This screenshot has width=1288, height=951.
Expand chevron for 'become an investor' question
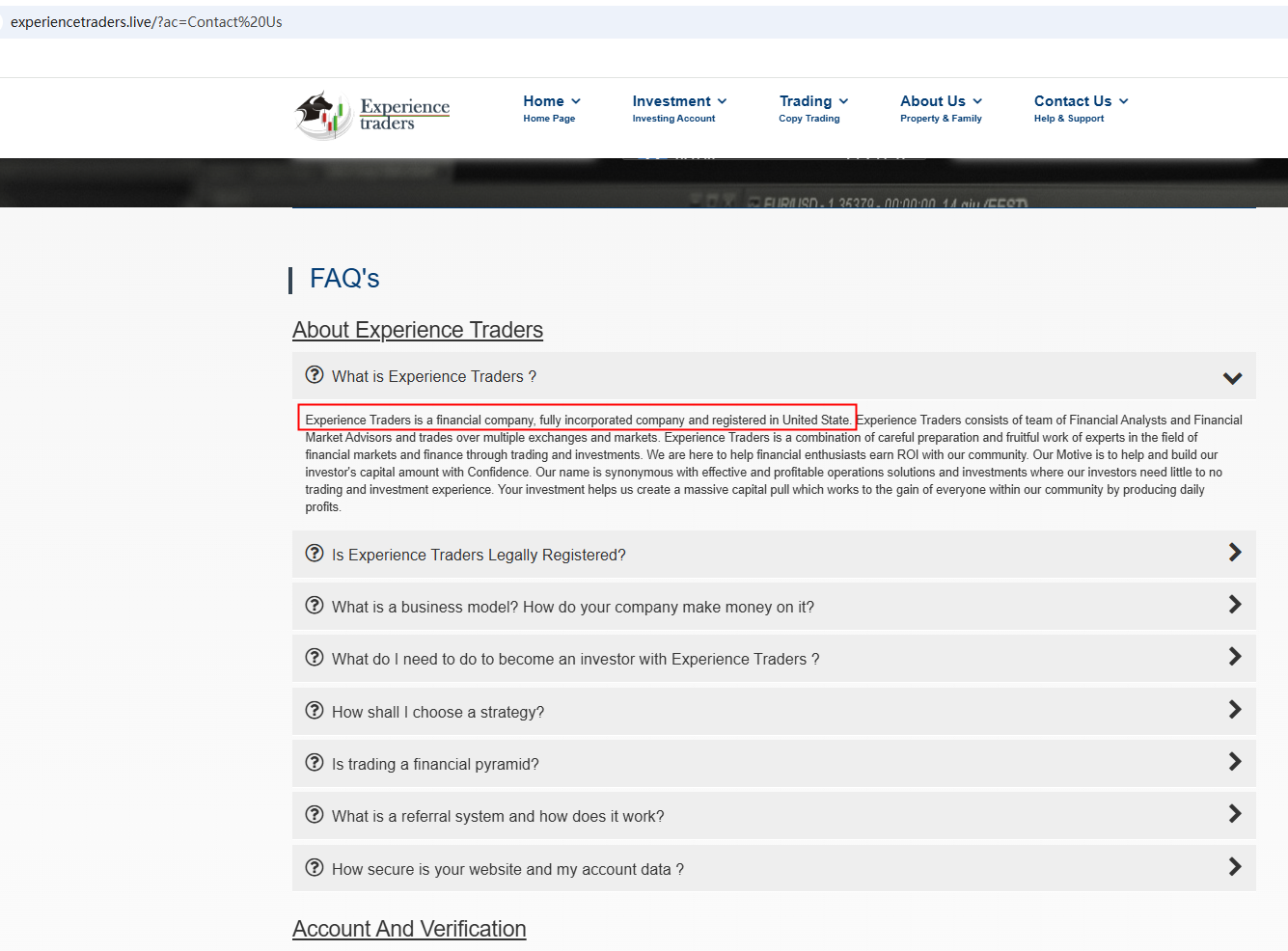coord(1235,657)
